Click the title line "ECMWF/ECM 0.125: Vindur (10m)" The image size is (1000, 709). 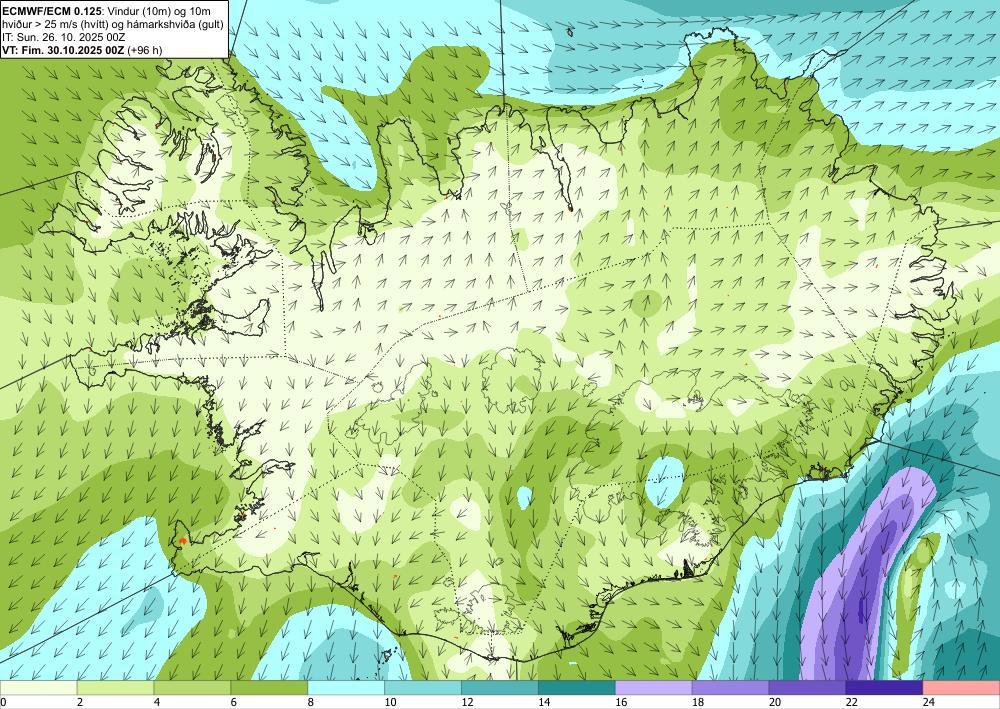point(85,11)
